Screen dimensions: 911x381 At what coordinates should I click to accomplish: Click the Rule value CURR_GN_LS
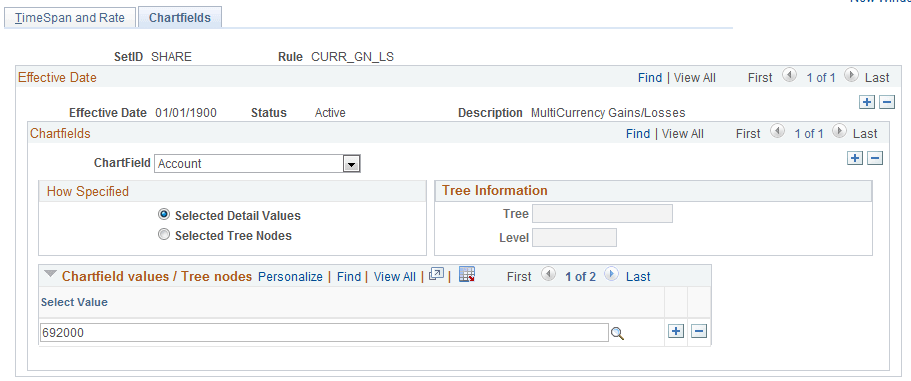(x=353, y=57)
